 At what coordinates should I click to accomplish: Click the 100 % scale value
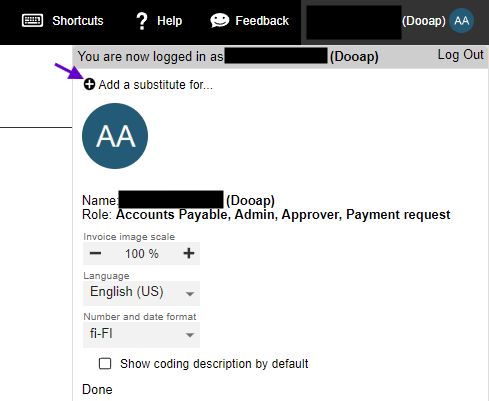[142, 254]
